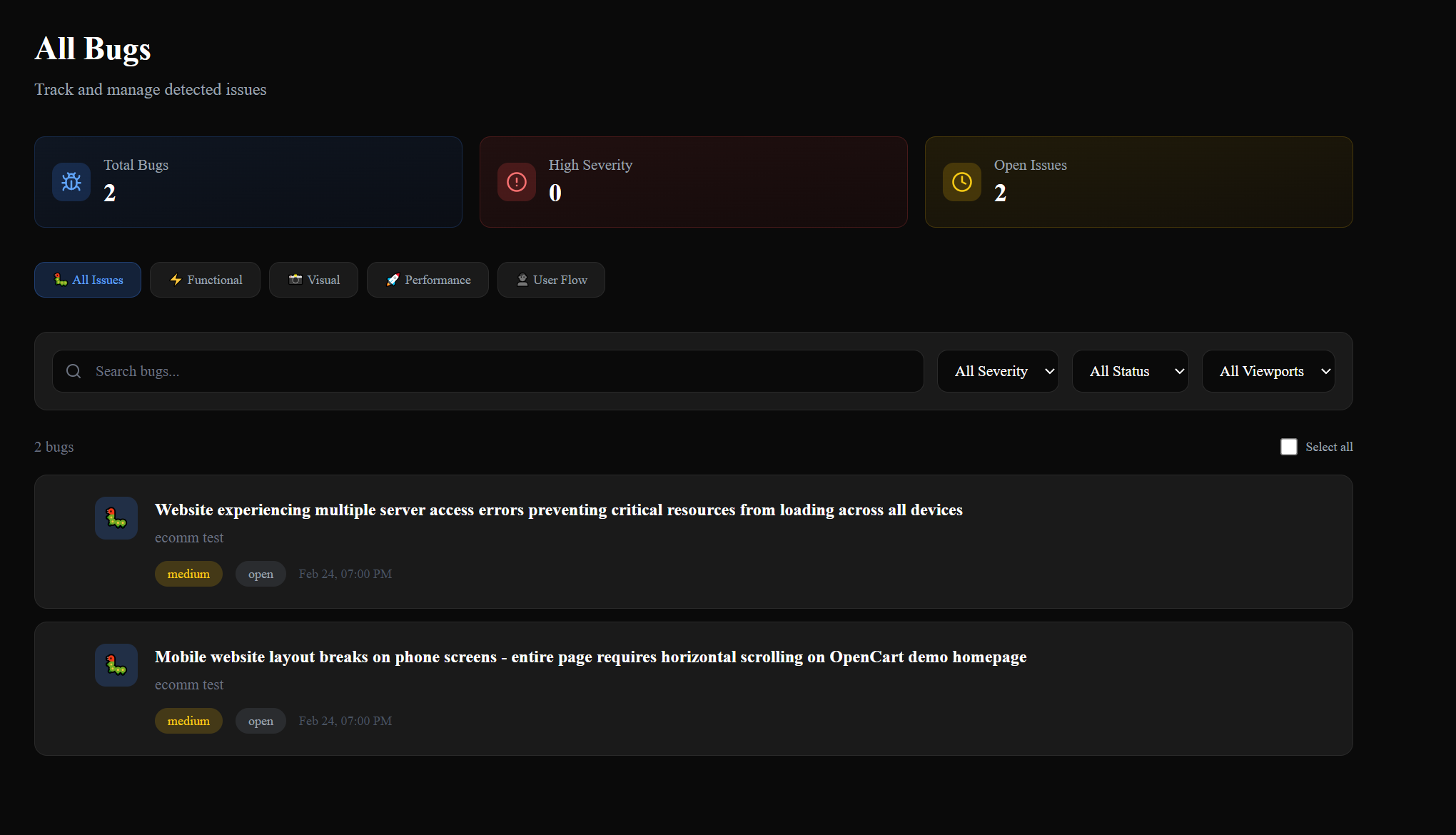Viewport: 1456px width, 835px height.
Task: Open the mobile layout breaks bug title
Action: pyautogui.click(x=590, y=657)
